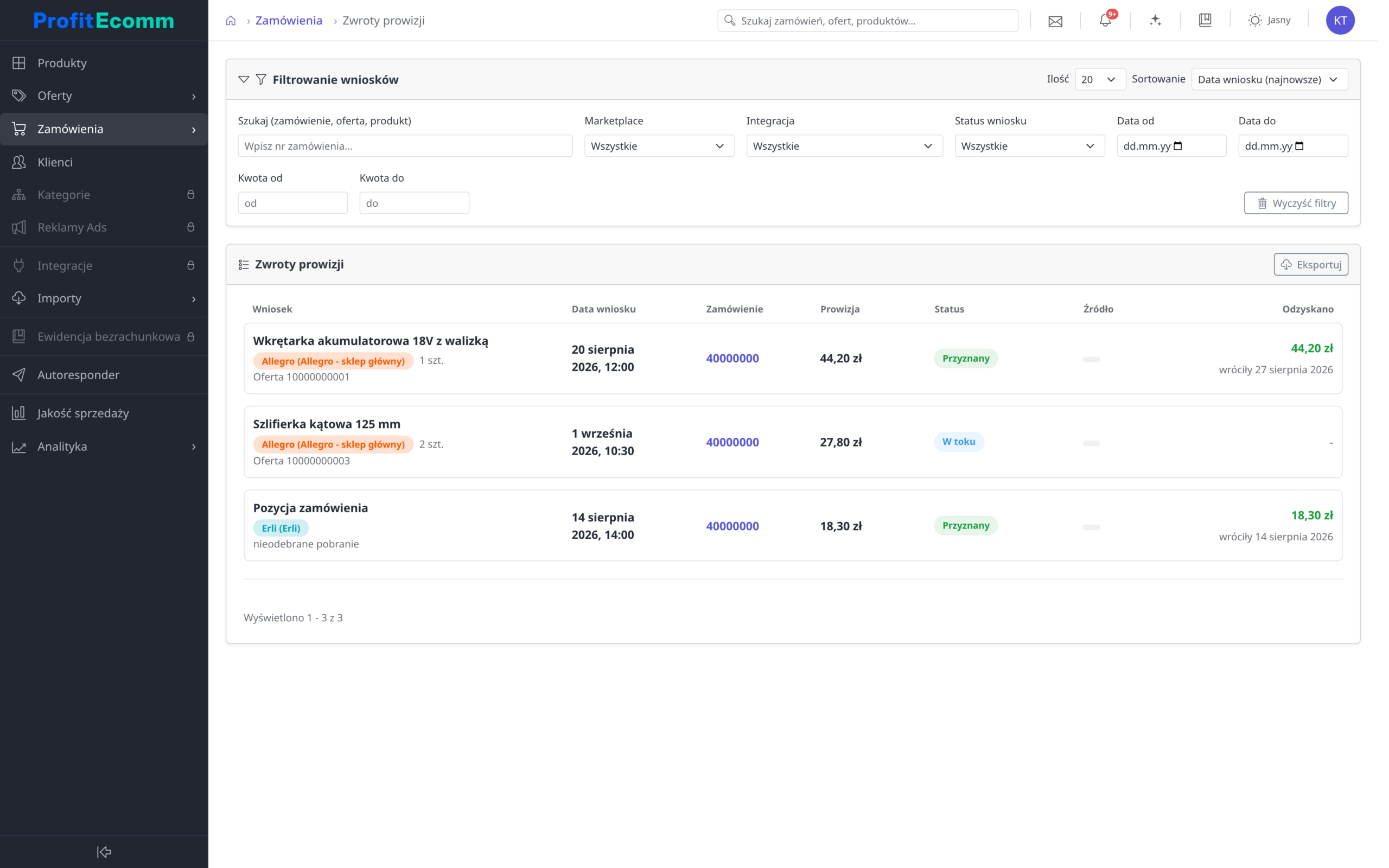Click the Przyznany status badge for Pozycja zamówienia
Screen dimensions: 1389x868
965,526
